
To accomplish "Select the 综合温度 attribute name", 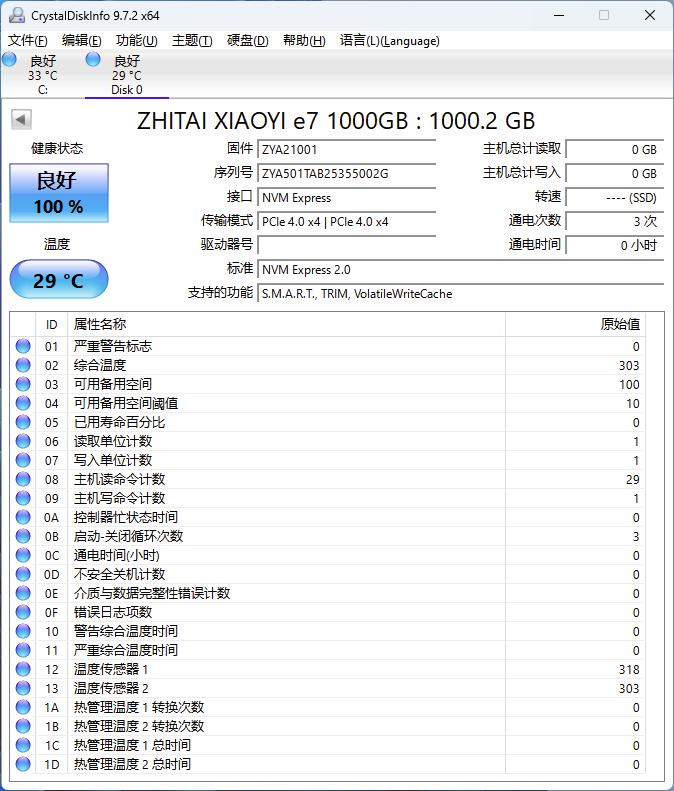I will click(x=100, y=365).
